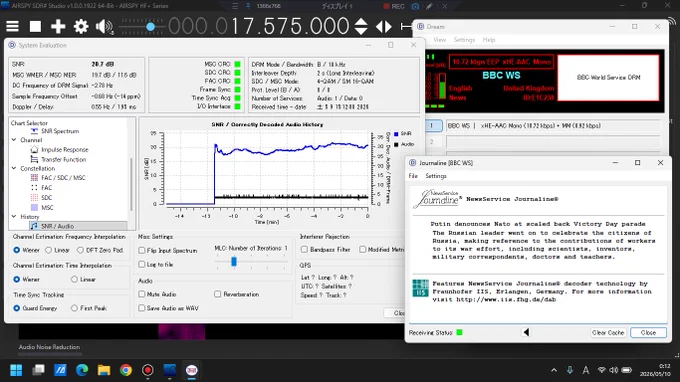The height and width of the screenshot is (382, 680).
Task: Click the Clear Cache button
Action: pos(608,333)
